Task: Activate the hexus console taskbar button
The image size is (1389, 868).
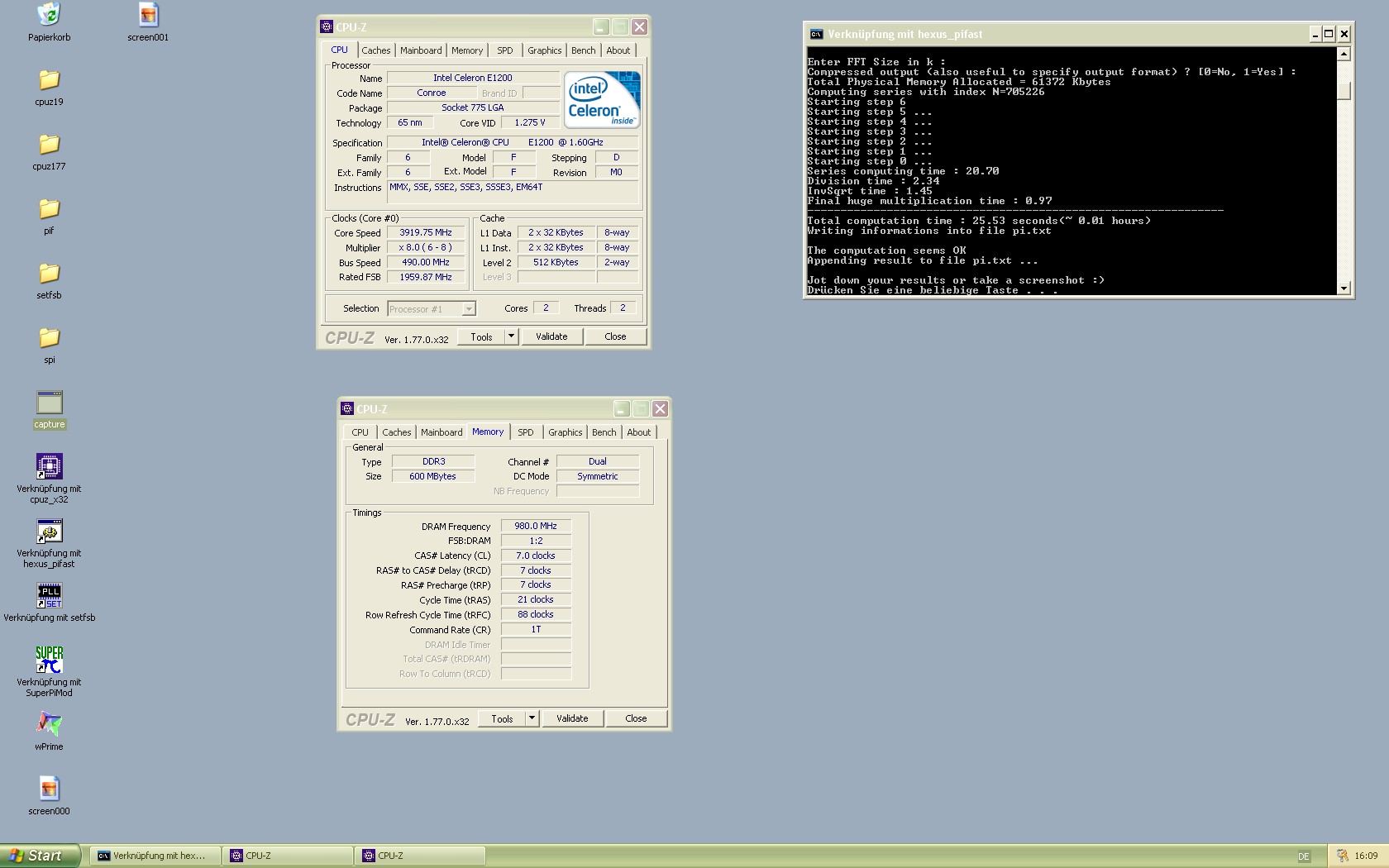Action: click(155, 856)
